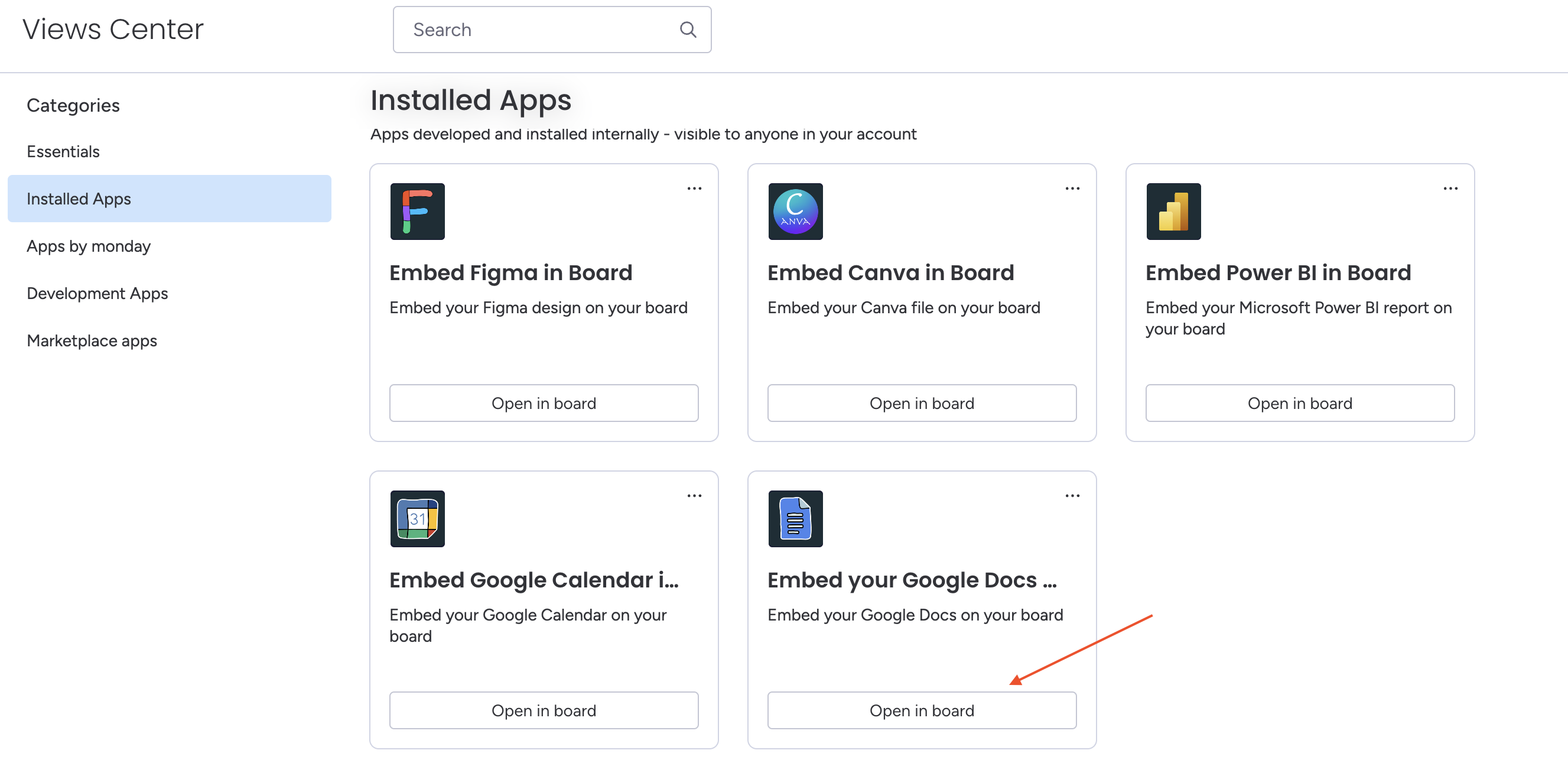This screenshot has width=1568, height=773.
Task: Click the Google Docs app icon
Action: 795,518
